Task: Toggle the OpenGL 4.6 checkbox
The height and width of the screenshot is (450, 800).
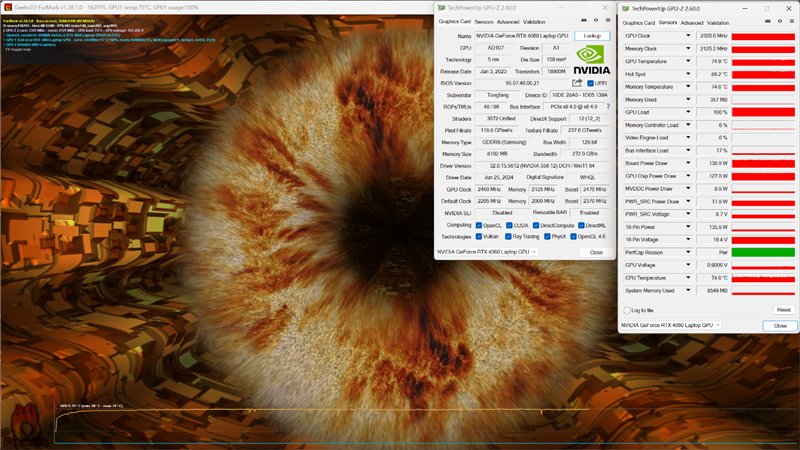Action: click(x=573, y=236)
